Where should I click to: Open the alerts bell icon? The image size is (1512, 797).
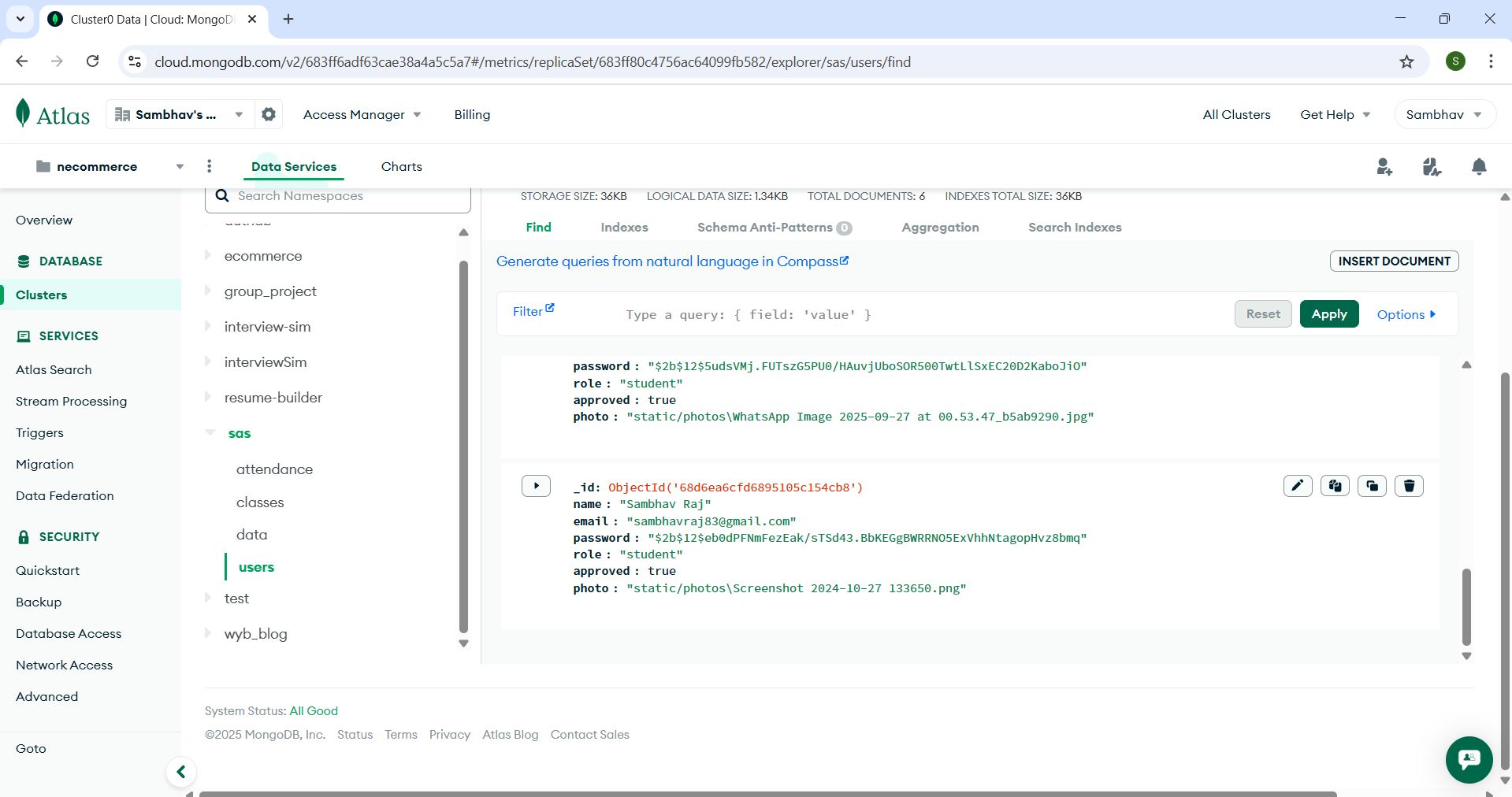click(1479, 167)
